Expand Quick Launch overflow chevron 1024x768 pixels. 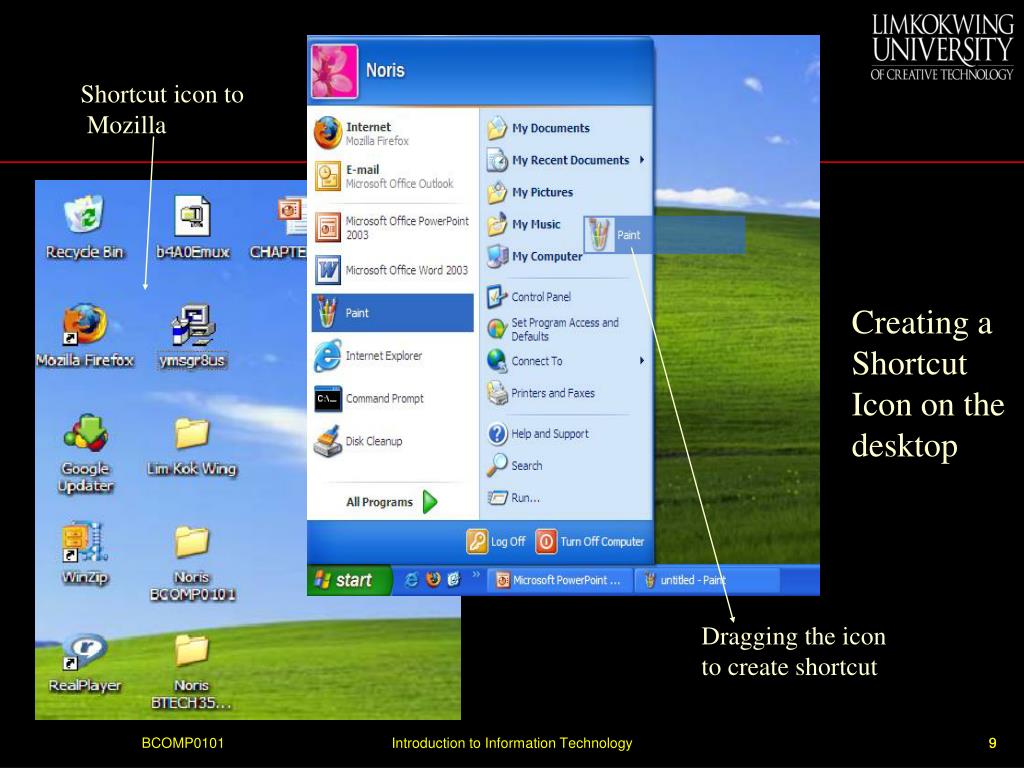476,575
